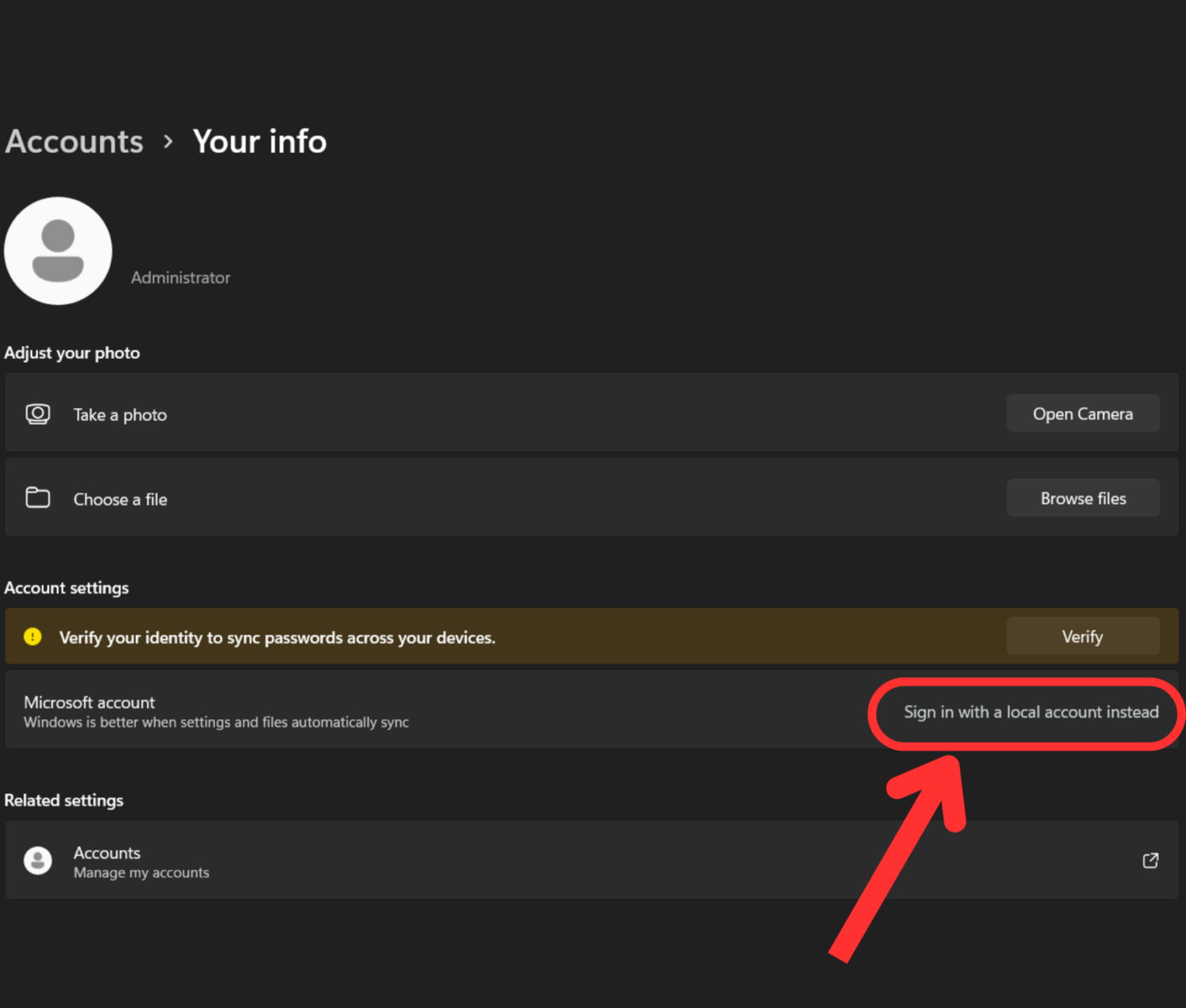Click the folder icon beside Choose a file
This screenshot has width=1186, height=1008.
click(37, 498)
